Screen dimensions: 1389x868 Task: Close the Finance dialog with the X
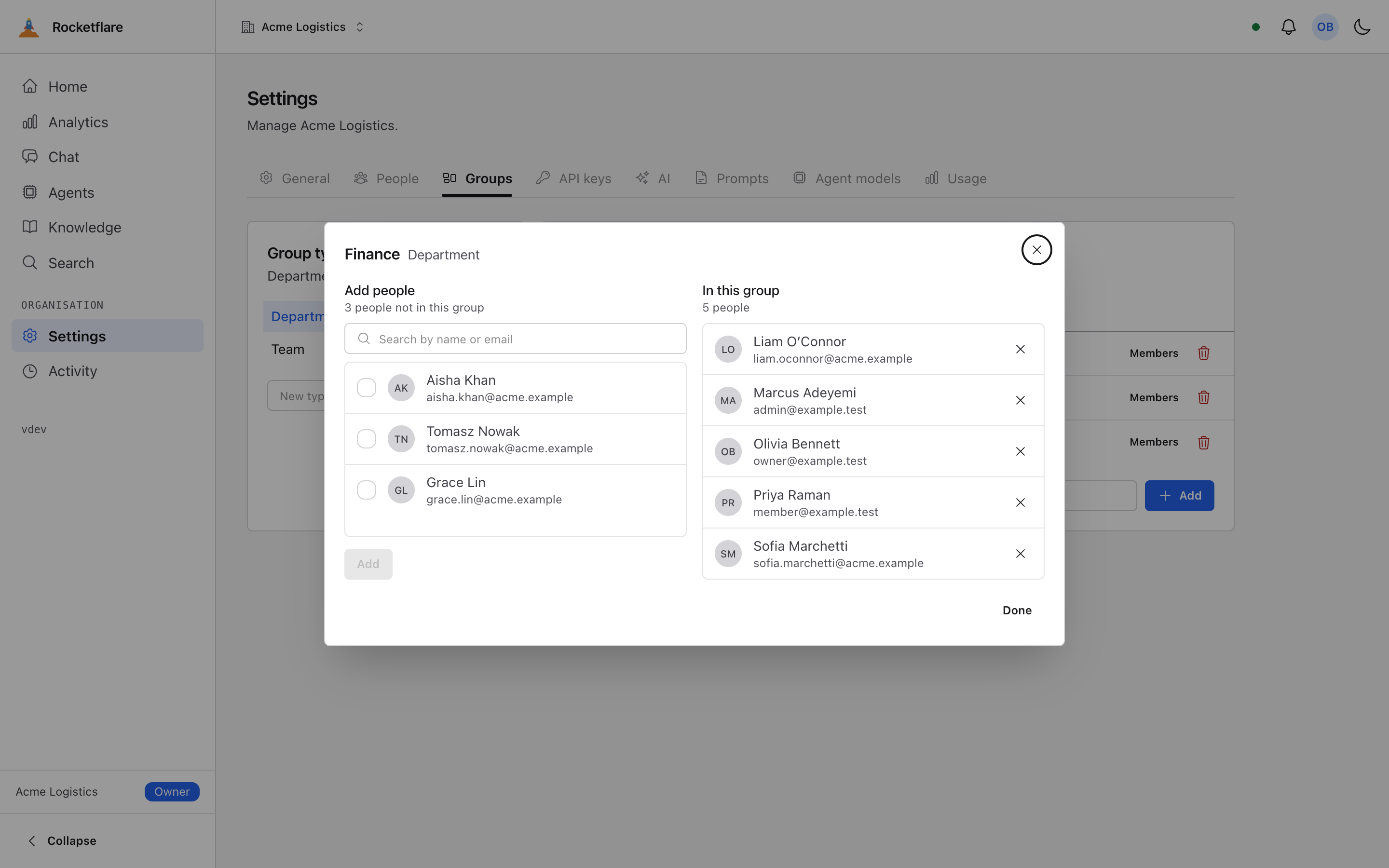coord(1036,250)
